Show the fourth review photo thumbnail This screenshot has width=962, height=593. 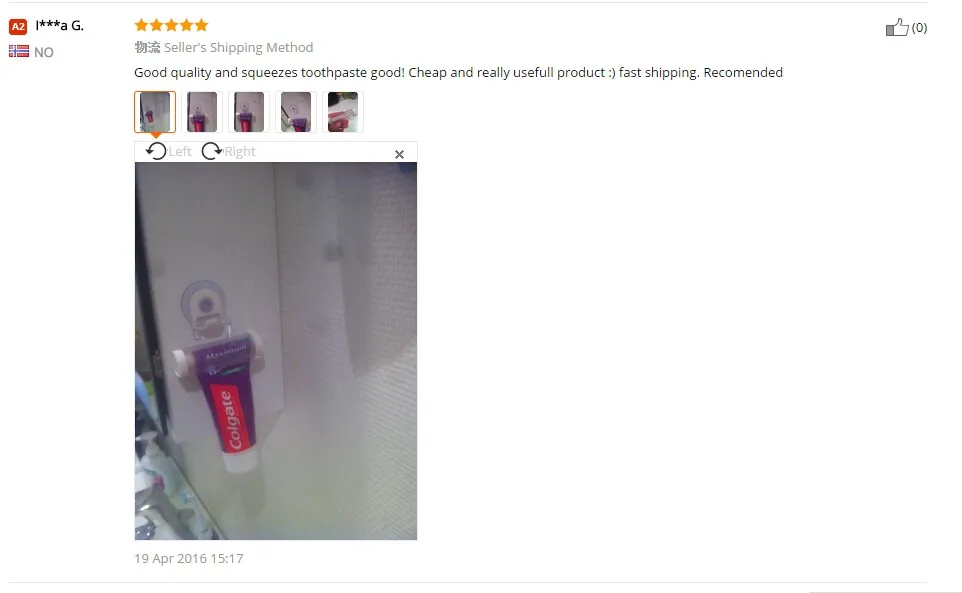[x=296, y=112]
